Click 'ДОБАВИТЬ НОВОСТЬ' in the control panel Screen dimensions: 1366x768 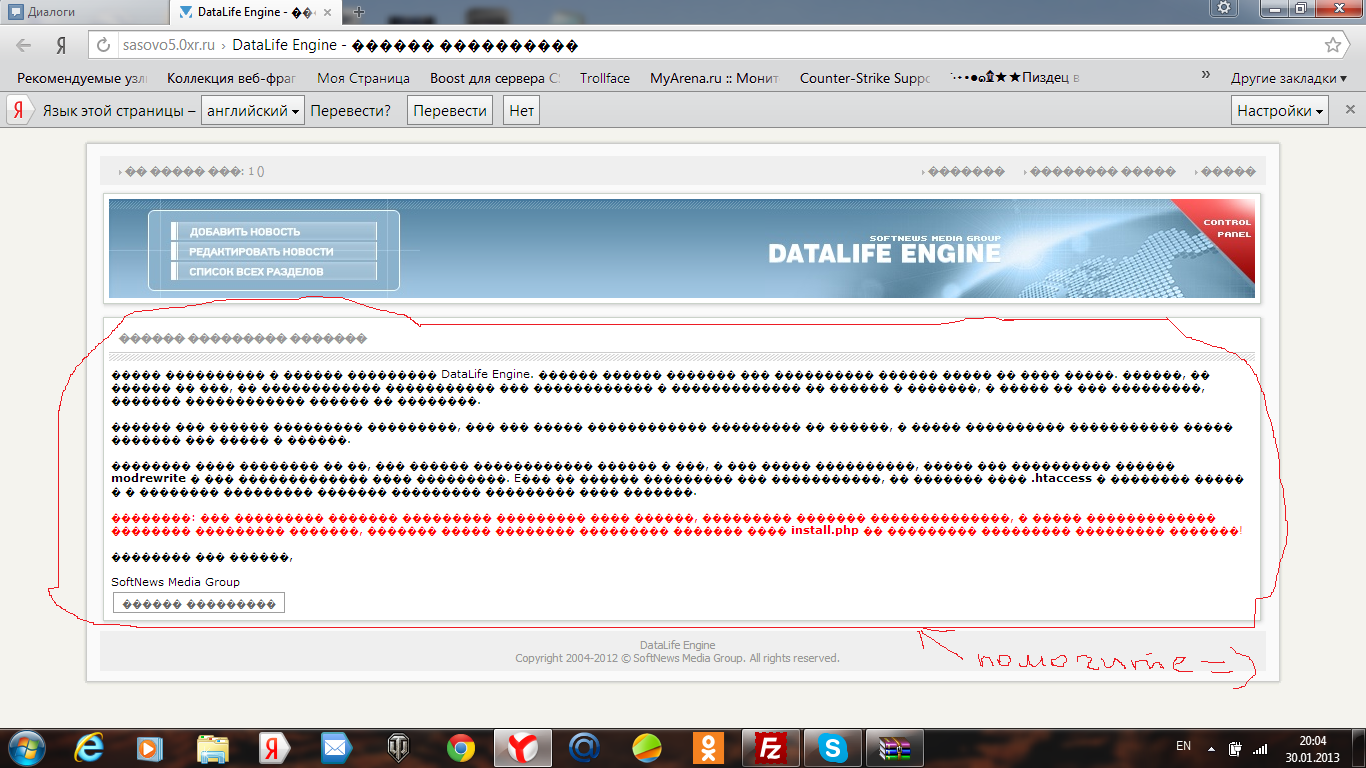coord(274,231)
